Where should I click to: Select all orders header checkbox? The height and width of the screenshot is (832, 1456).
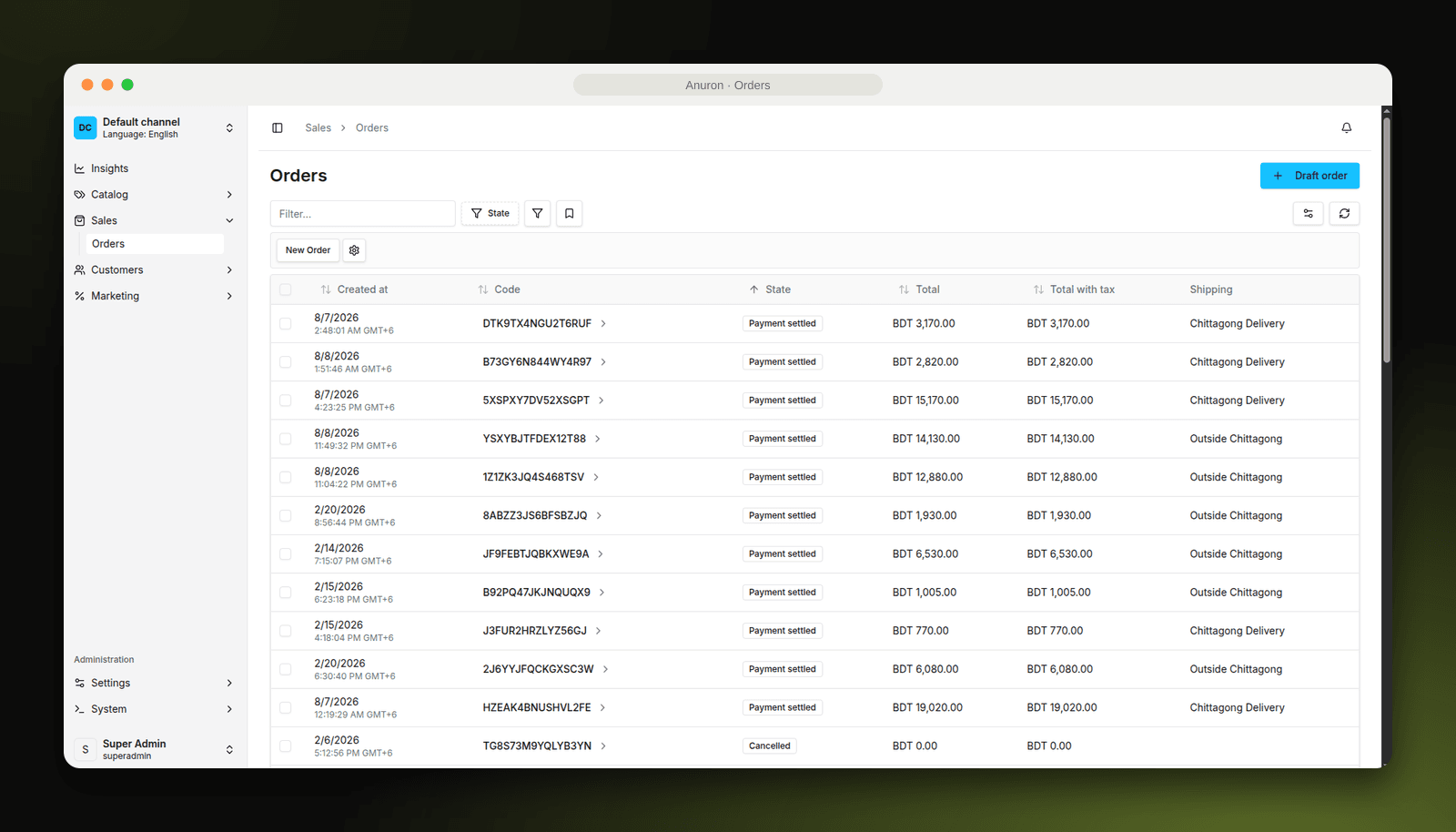click(286, 289)
